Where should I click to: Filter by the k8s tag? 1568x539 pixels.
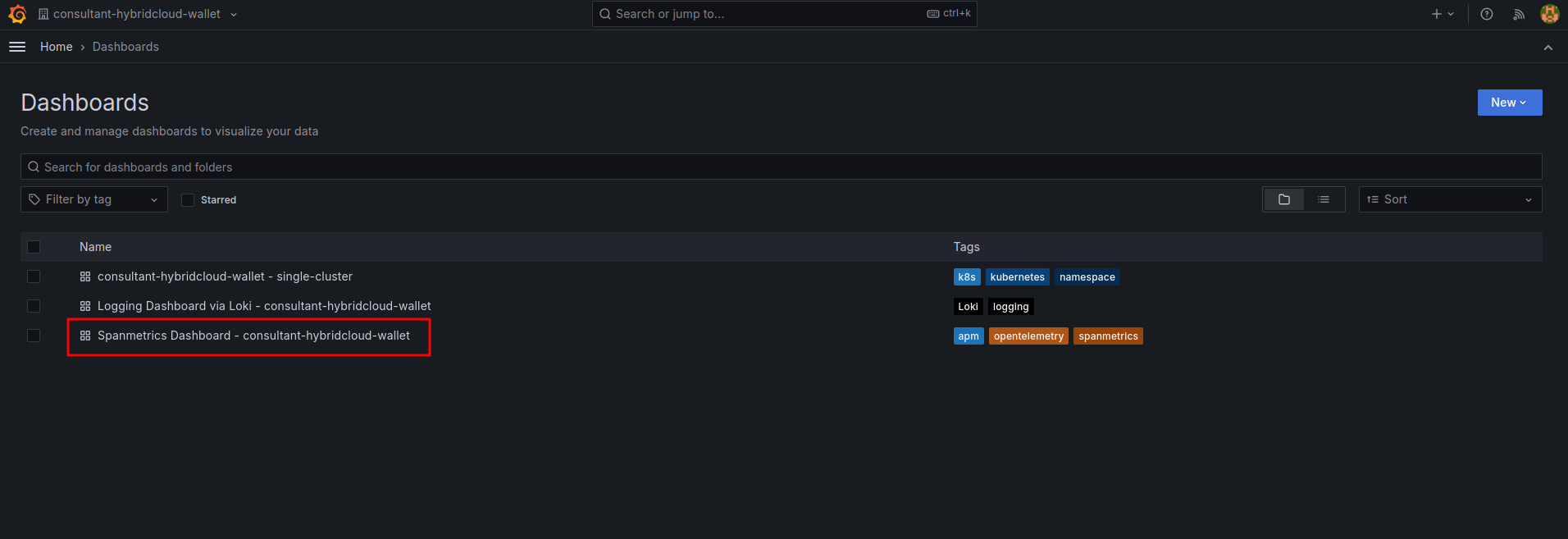[967, 277]
